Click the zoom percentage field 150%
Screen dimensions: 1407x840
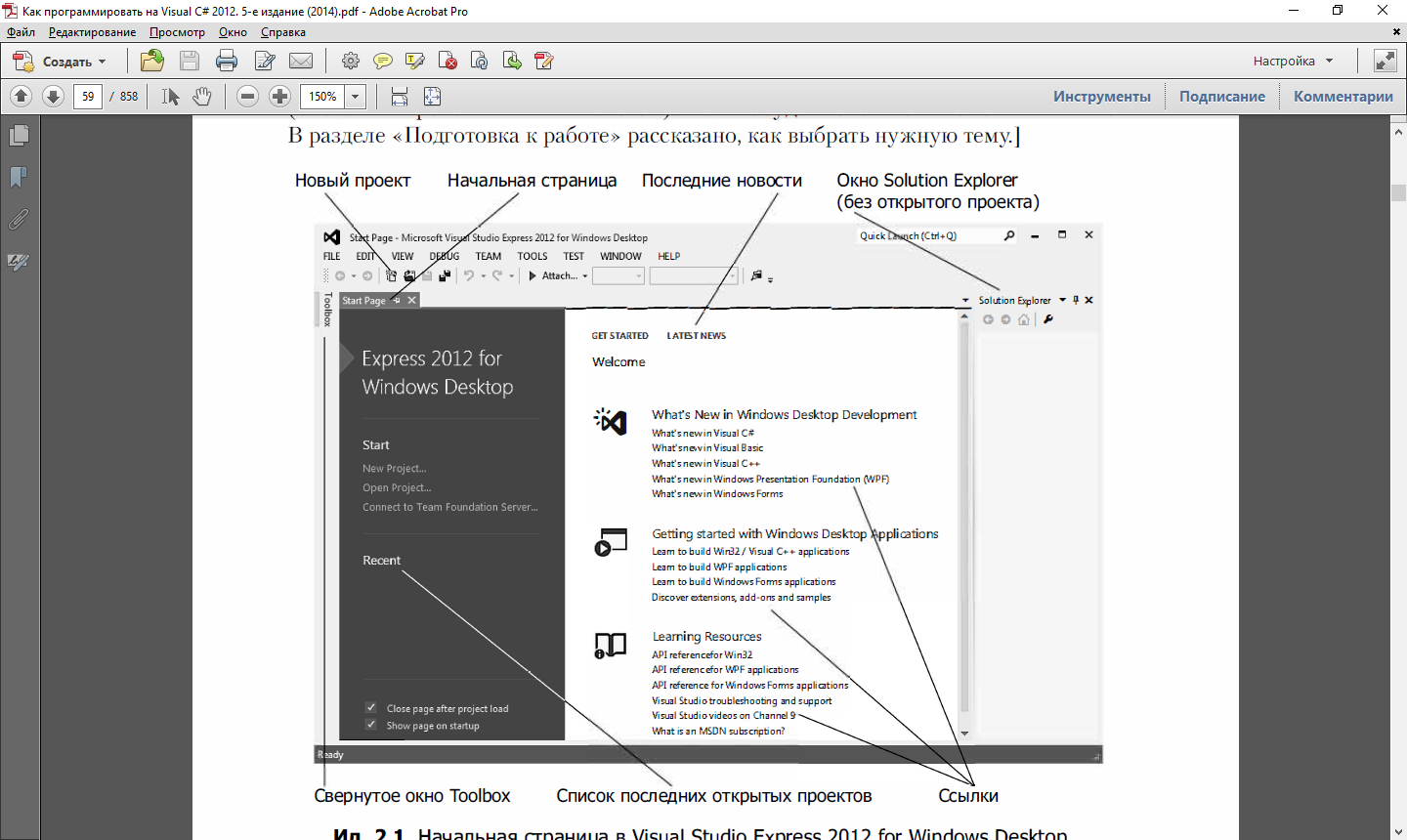(323, 96)
